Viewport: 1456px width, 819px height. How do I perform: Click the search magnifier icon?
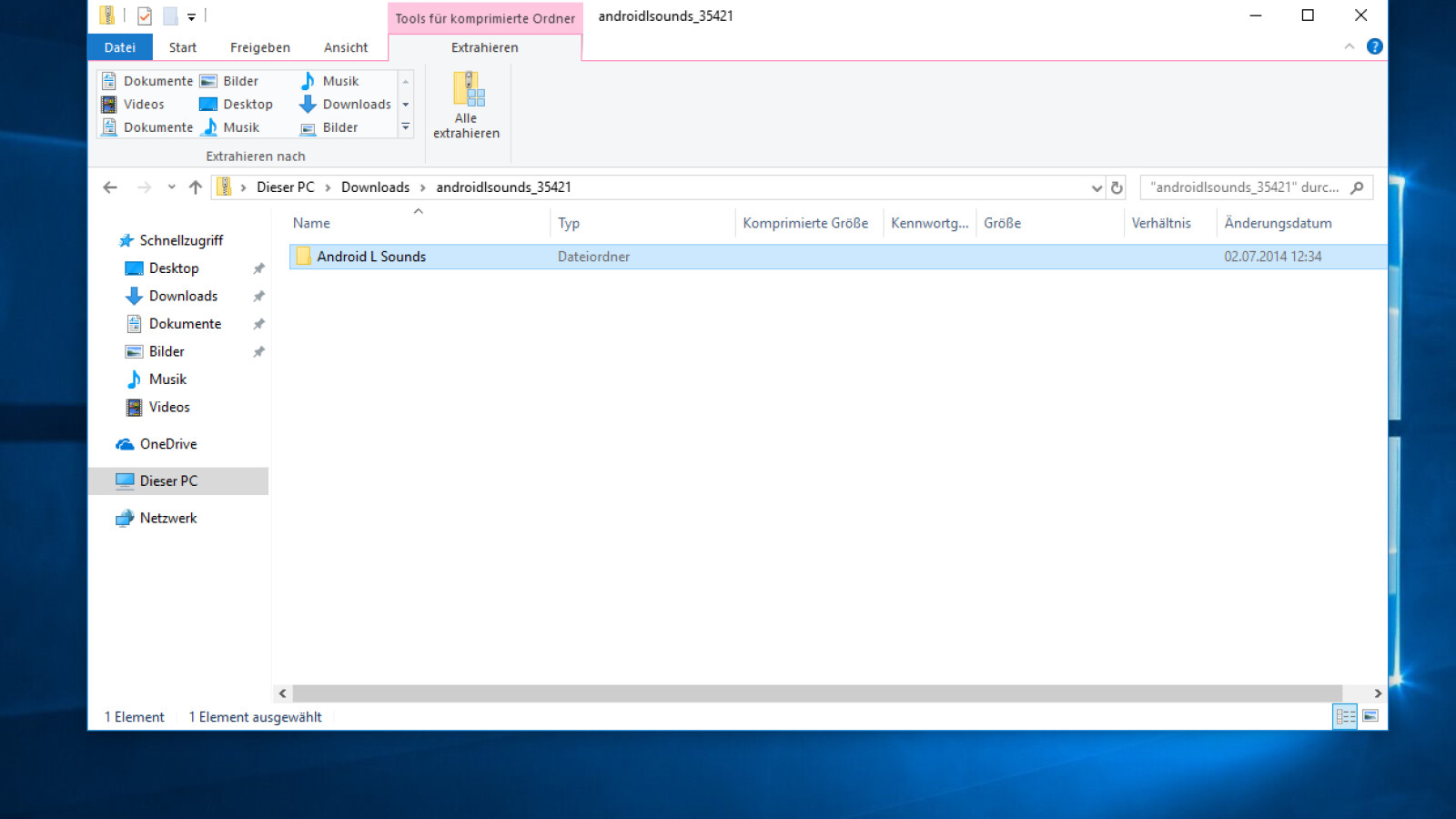click(x=1357, y=187)
